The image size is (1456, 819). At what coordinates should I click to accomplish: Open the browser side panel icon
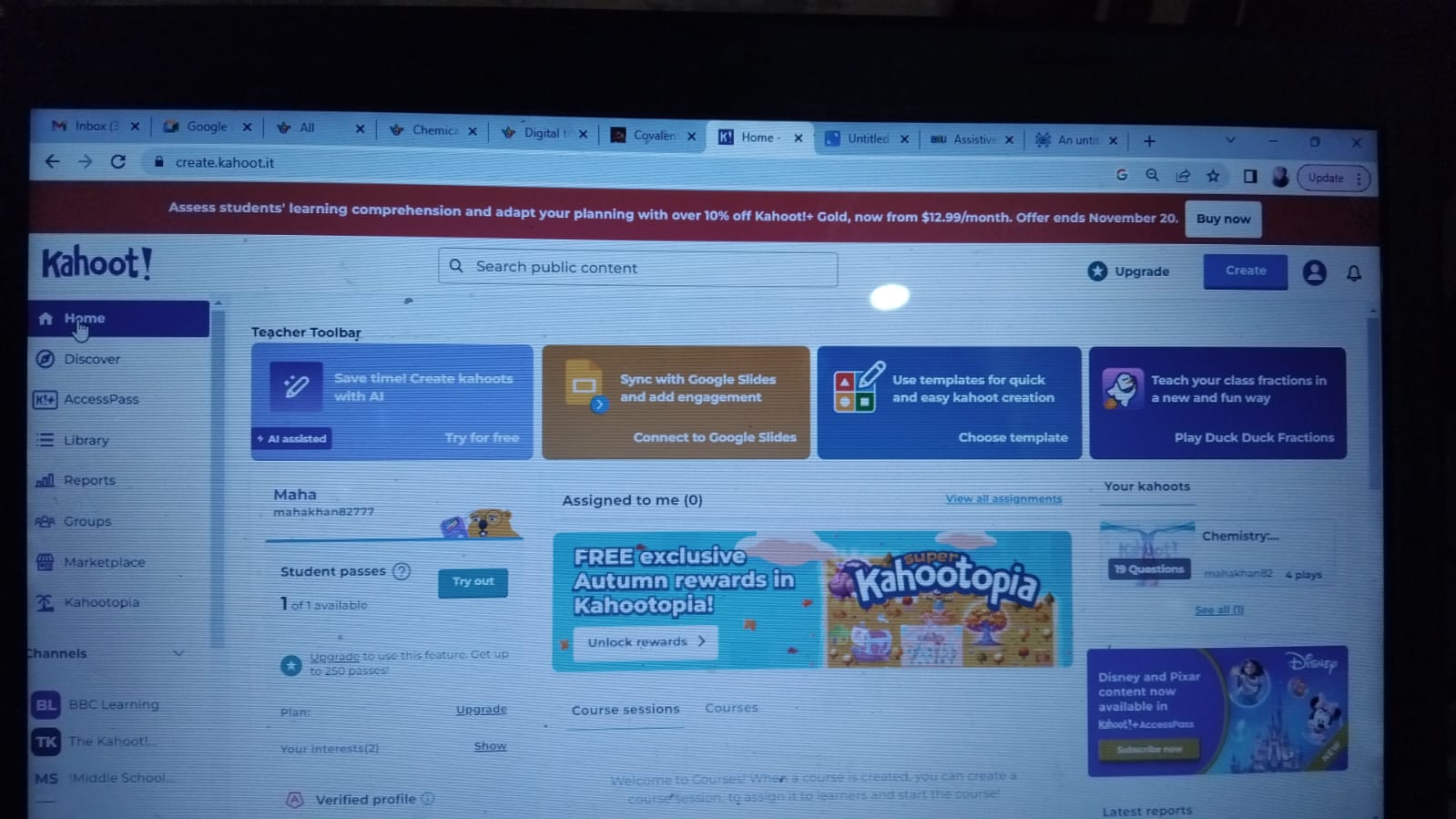1249,176
